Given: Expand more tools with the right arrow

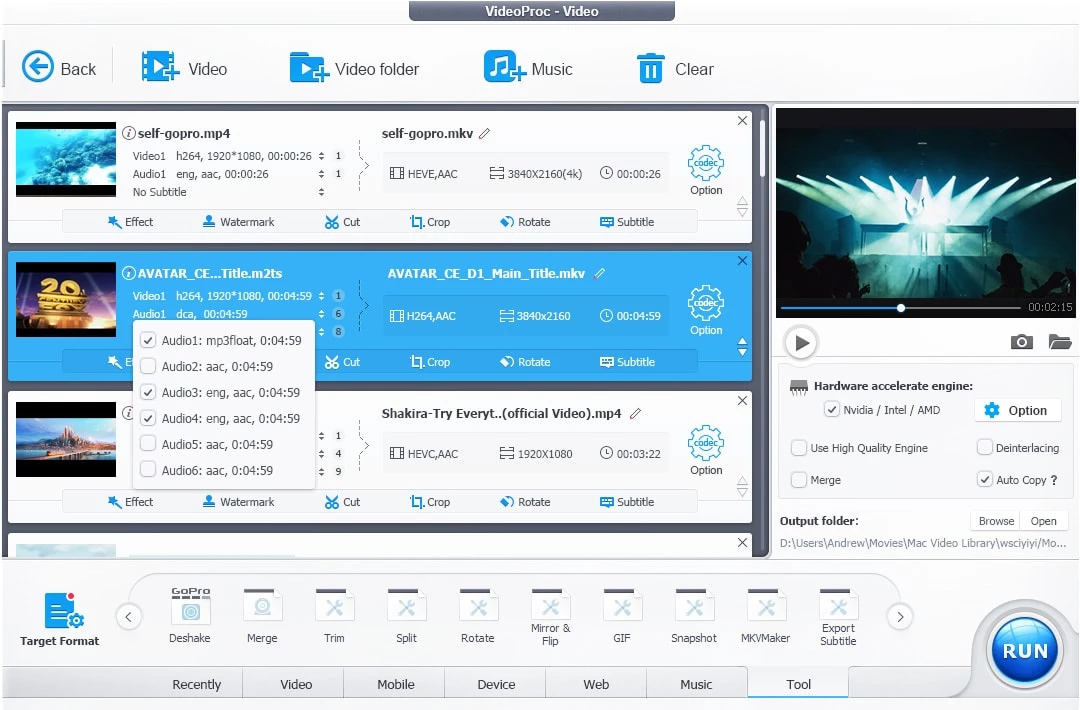Looking at the screenshot, I should pyautogui.click(x=899, y=616).
